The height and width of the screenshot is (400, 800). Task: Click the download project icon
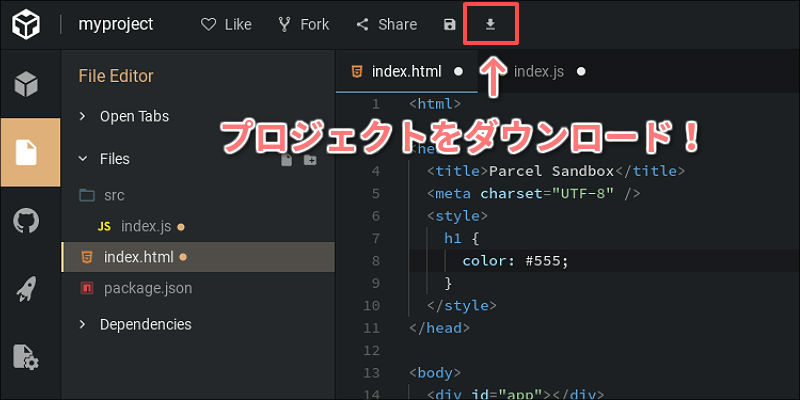click(x=490, y=24)
